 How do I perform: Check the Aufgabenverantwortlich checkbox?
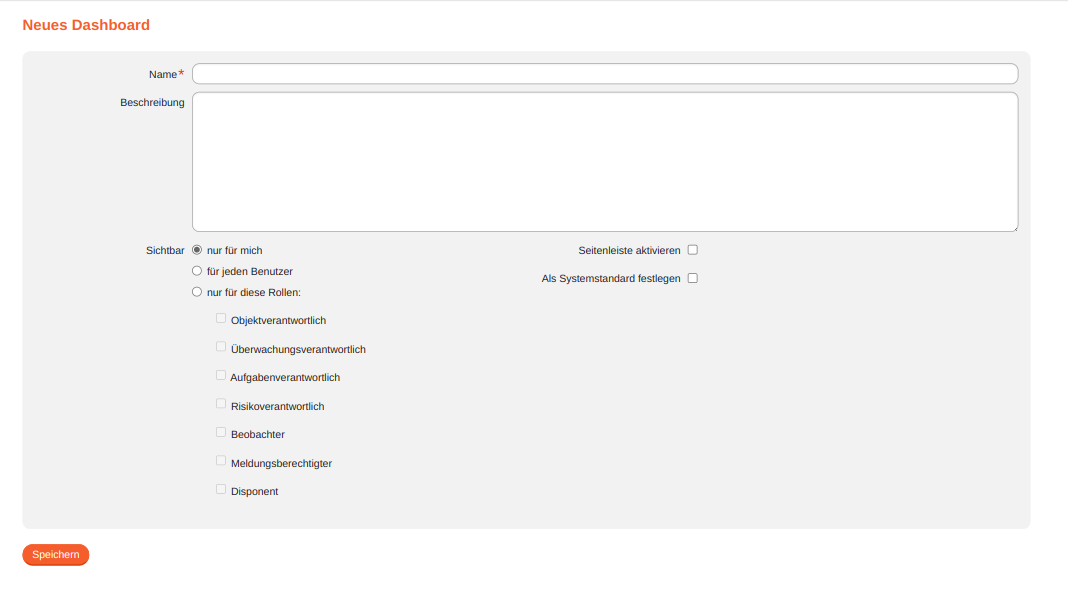coord(221,374)
